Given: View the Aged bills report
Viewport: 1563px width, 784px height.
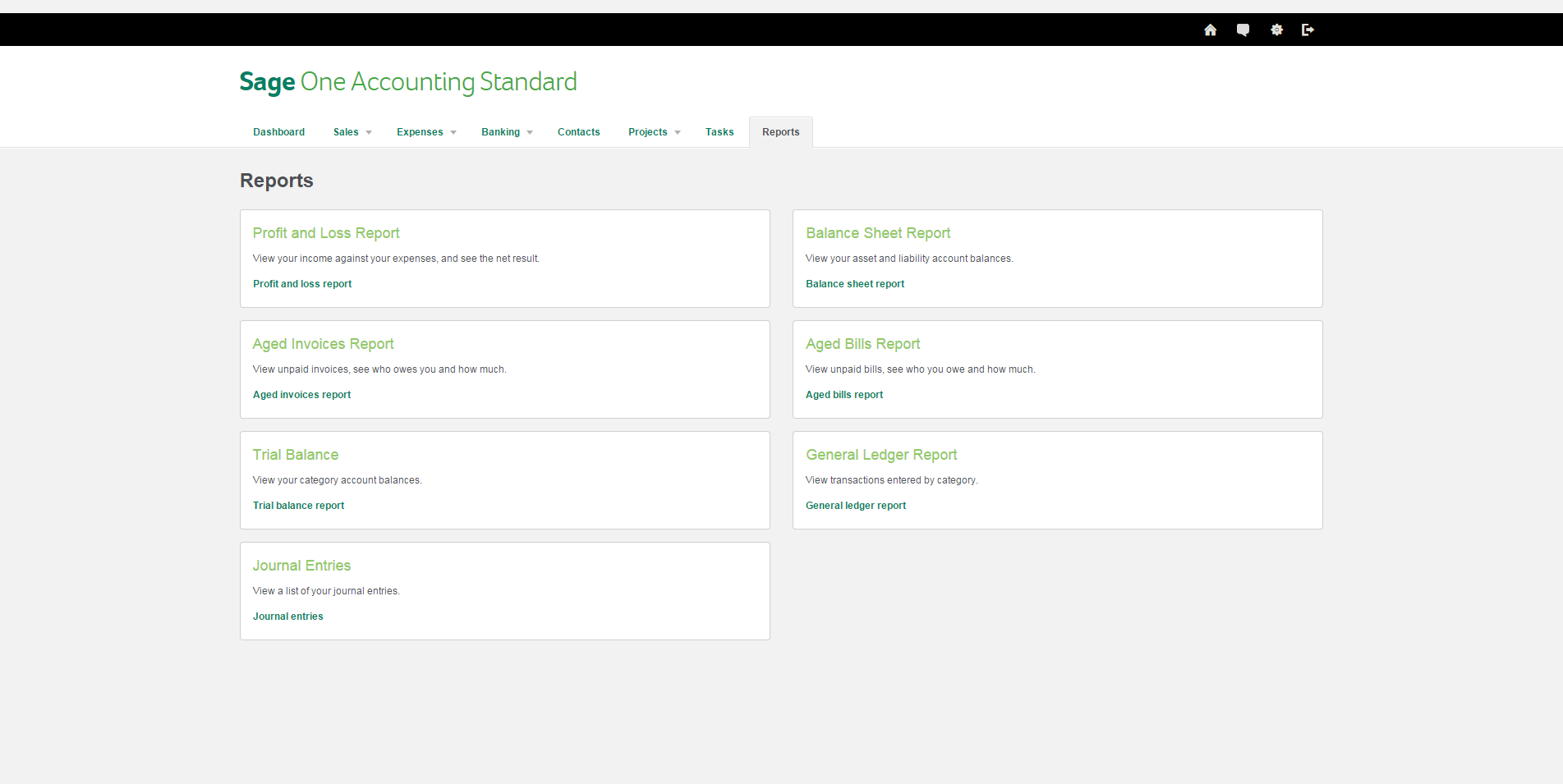Looking at the screenshot, I should (x=844, y=394).
